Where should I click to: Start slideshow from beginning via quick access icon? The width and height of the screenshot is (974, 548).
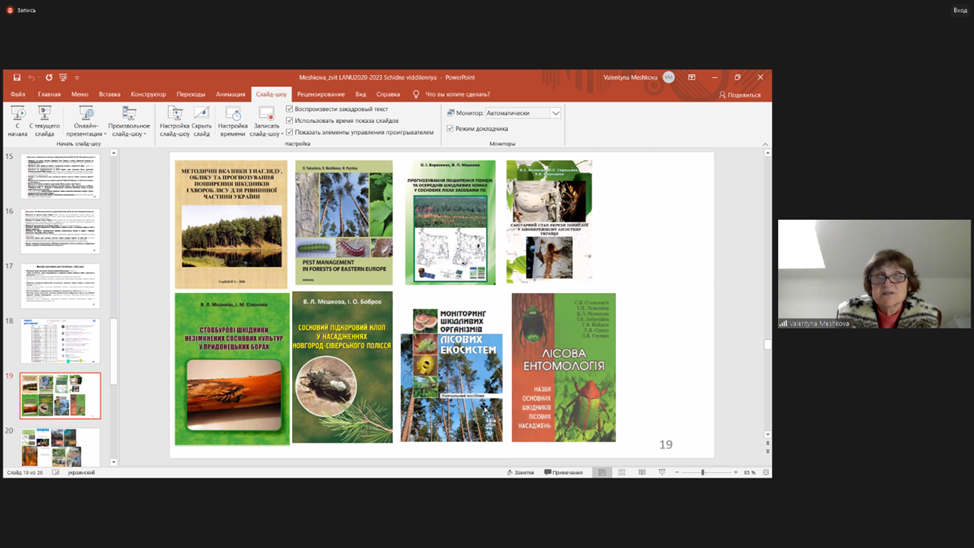[x=63, y=78]
